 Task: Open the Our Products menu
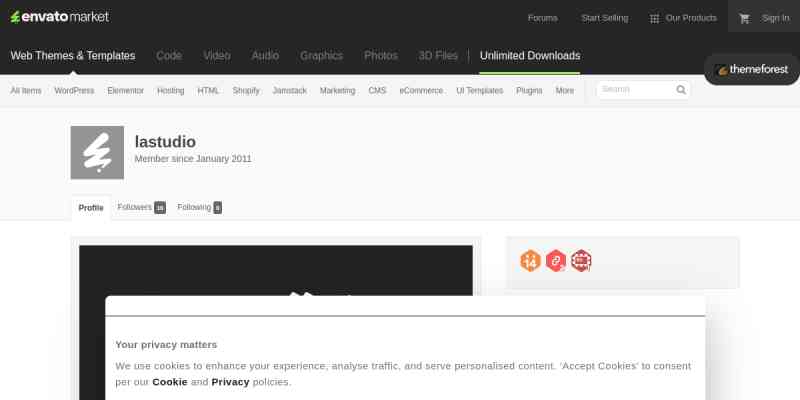click(x=691, y=18)
